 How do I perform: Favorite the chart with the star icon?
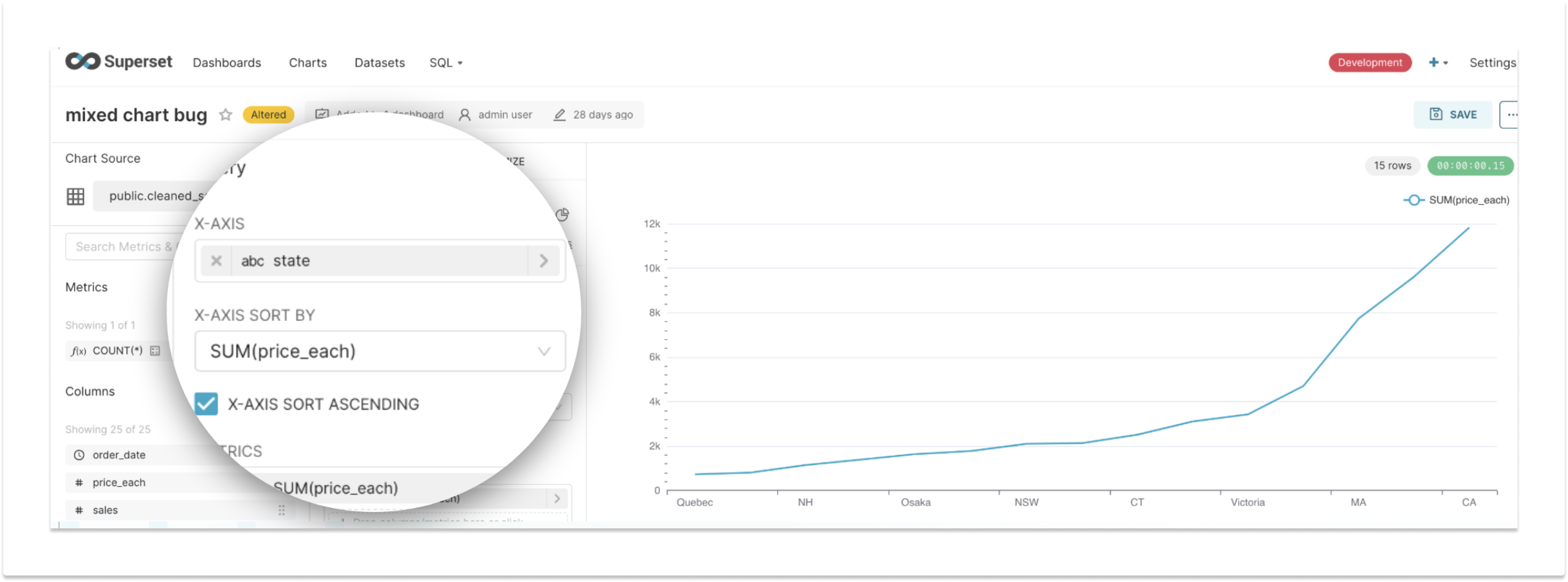tap(225, 114)
